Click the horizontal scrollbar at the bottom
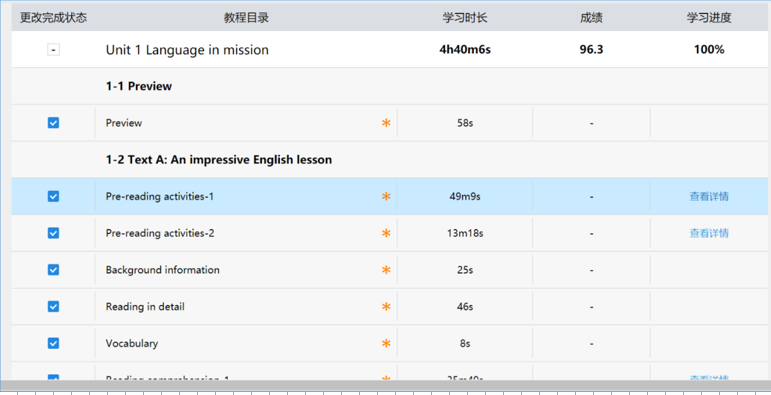 coord(386,385)
